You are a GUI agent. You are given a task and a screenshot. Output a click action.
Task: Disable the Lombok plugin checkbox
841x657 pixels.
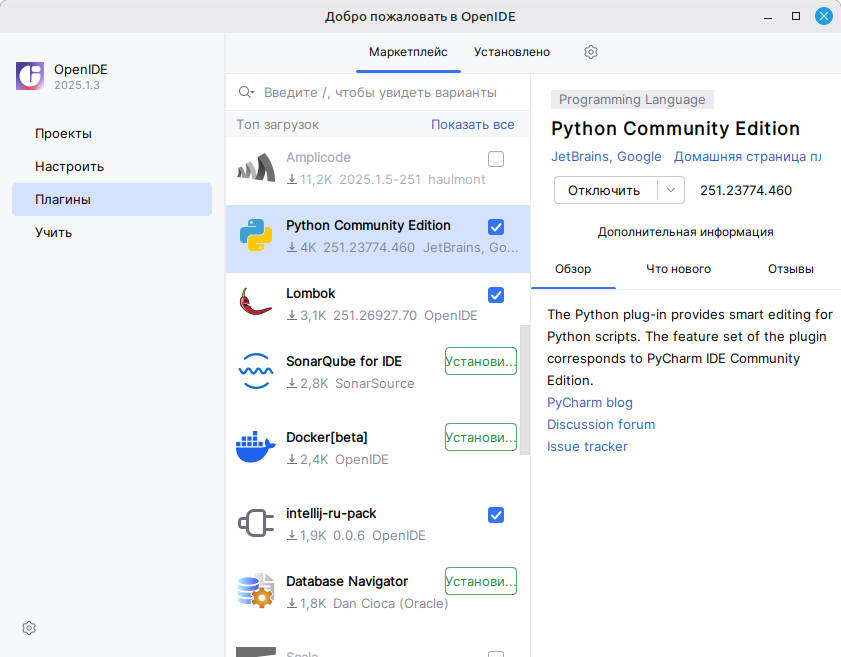click(496, 295)
